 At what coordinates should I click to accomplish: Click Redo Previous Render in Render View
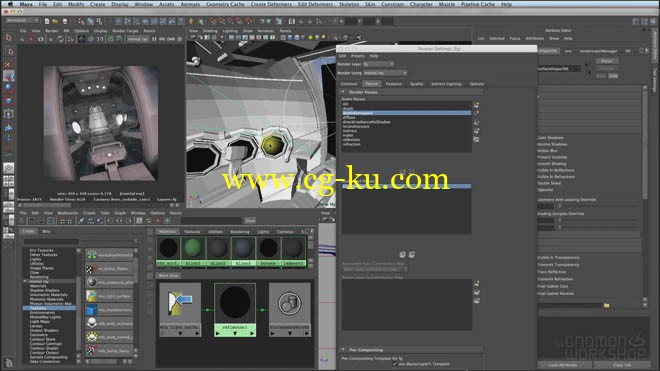click(x=21, y=39)
